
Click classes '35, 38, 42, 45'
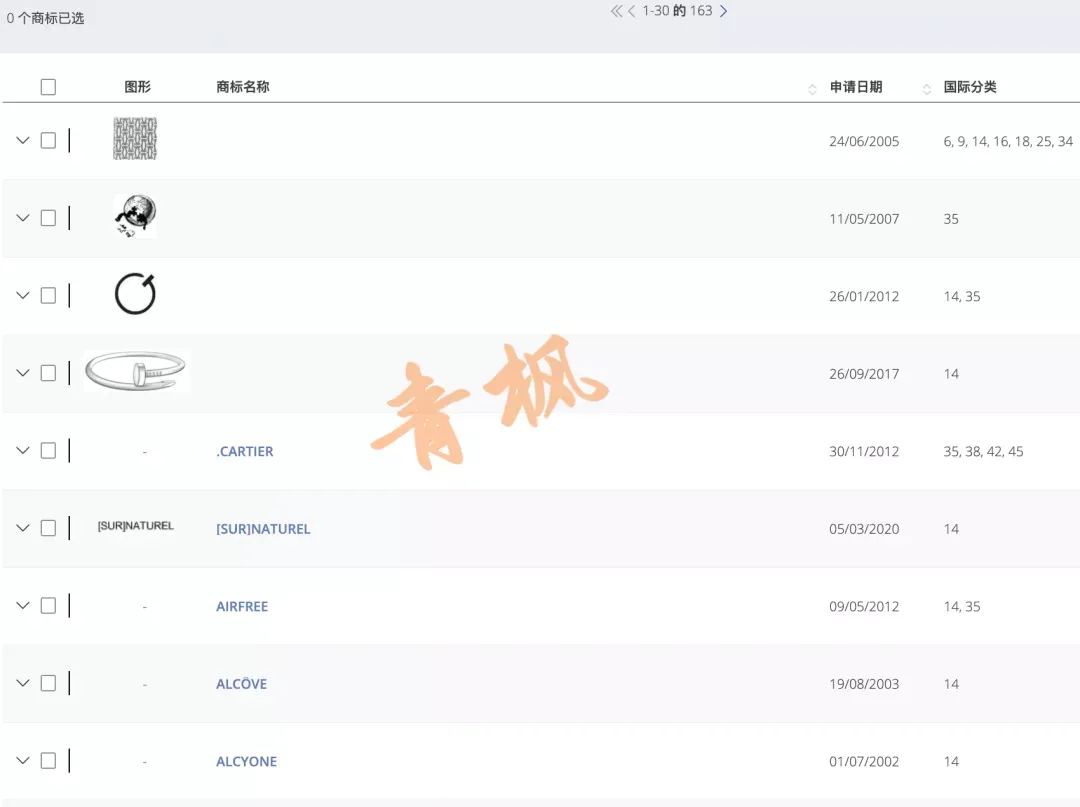(x=983, y=452)
